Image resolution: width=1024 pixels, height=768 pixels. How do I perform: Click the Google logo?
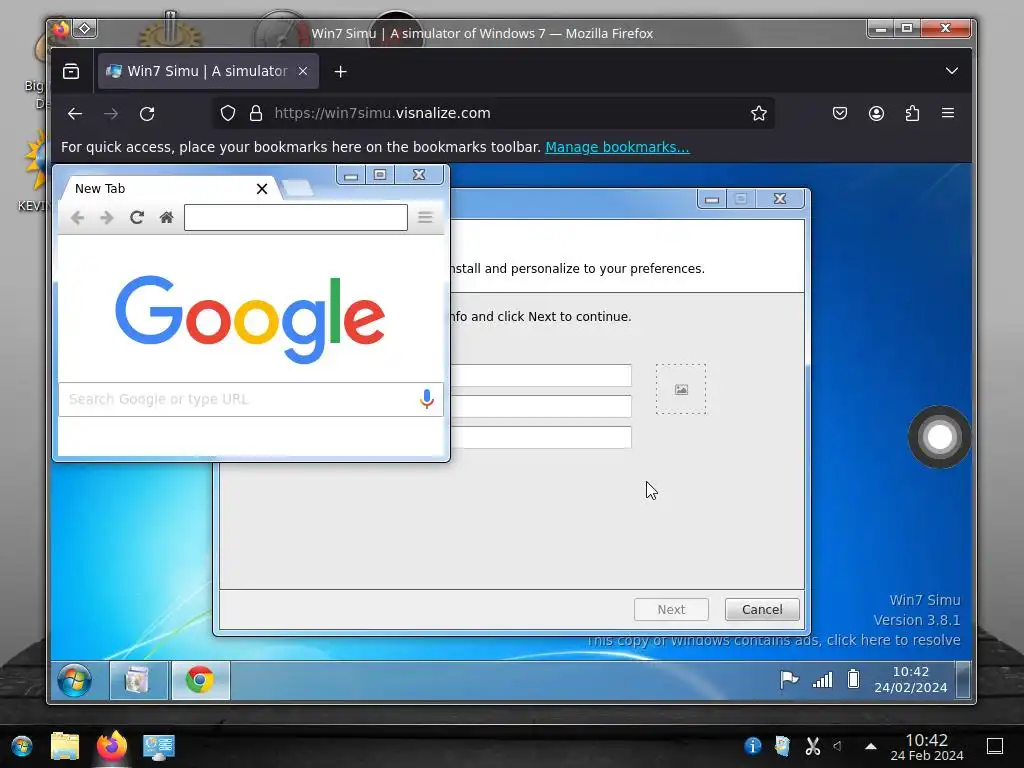coord(250,319)
